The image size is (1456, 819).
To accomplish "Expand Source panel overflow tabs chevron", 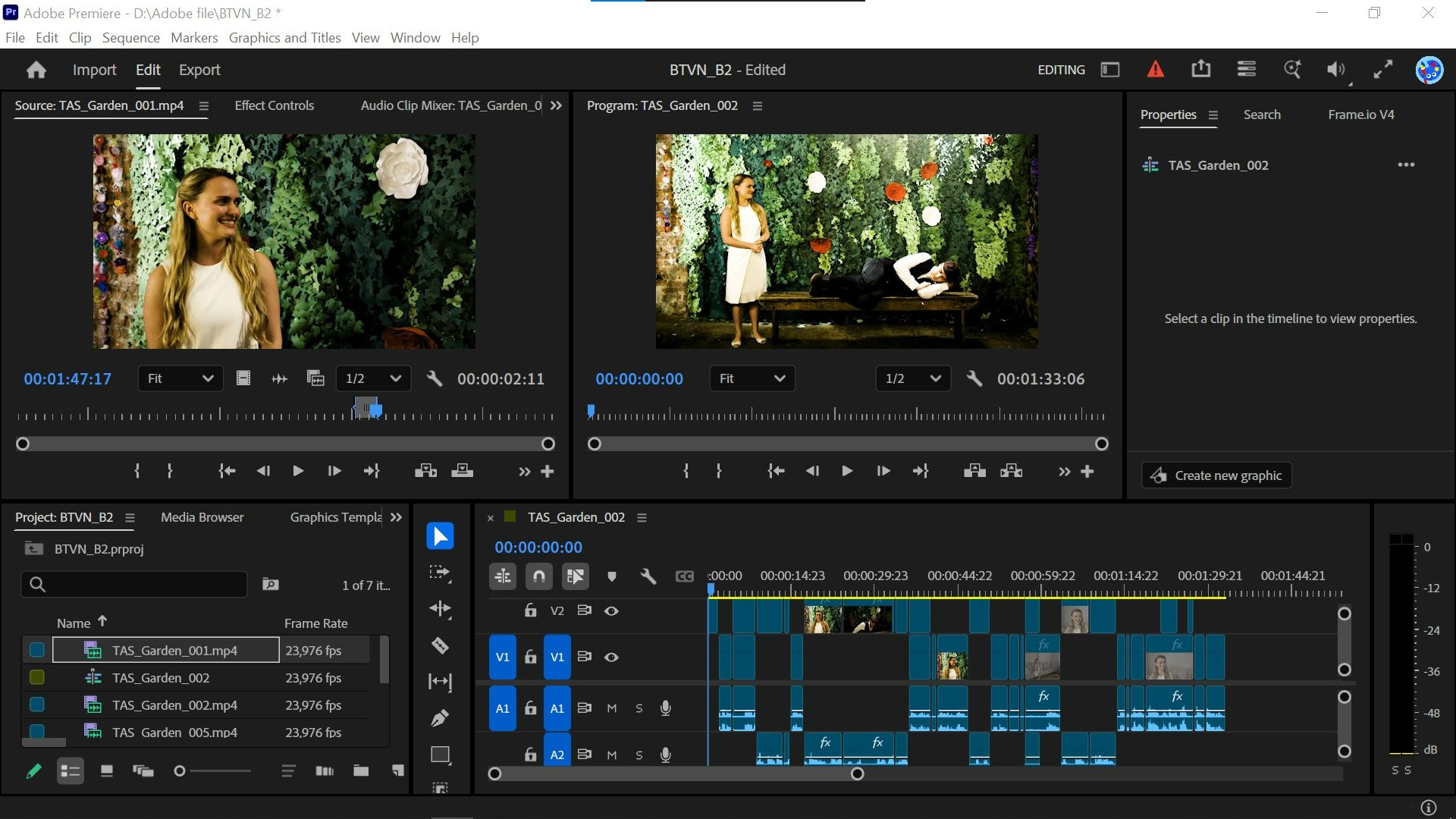I will click(556, 105).
